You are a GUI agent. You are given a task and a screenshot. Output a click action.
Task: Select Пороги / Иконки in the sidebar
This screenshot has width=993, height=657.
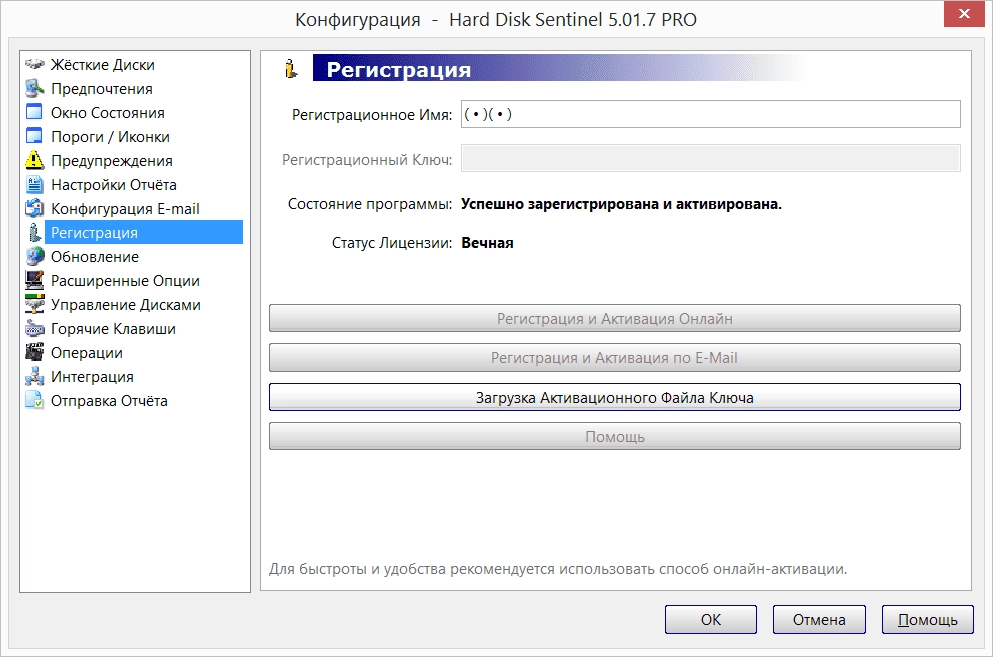(x=110, y=137)
